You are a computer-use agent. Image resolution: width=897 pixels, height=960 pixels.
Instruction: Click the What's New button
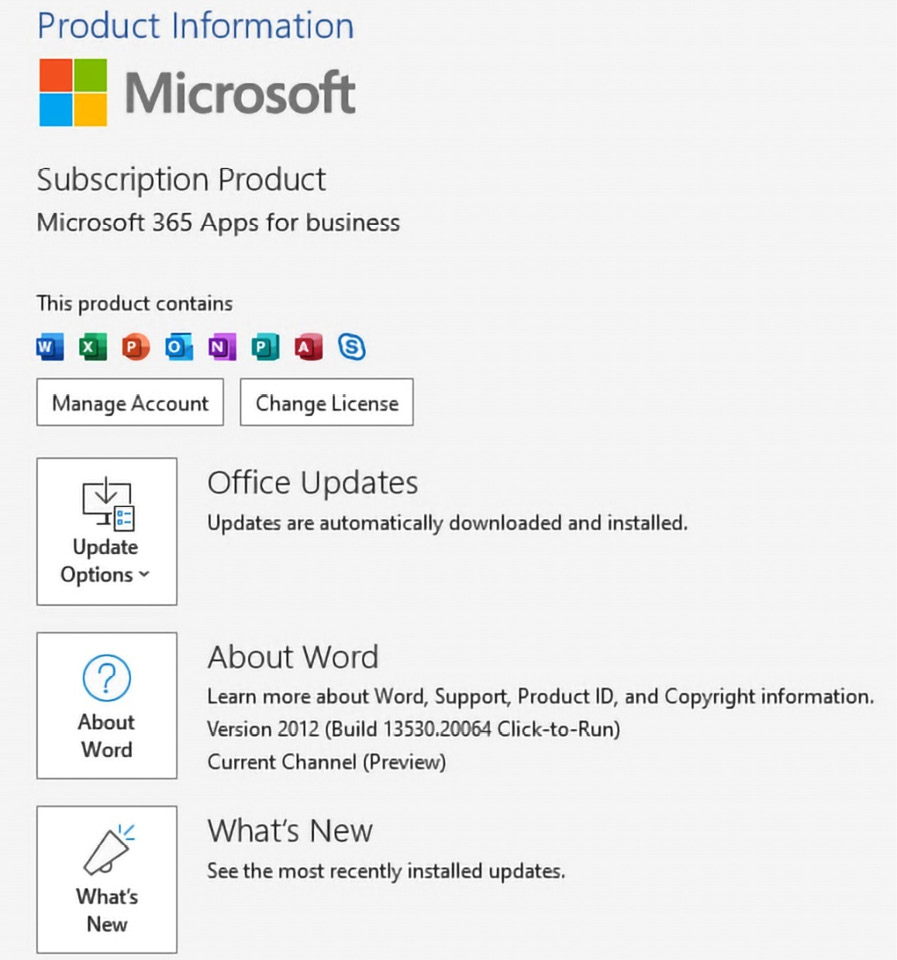click(107, 879)
